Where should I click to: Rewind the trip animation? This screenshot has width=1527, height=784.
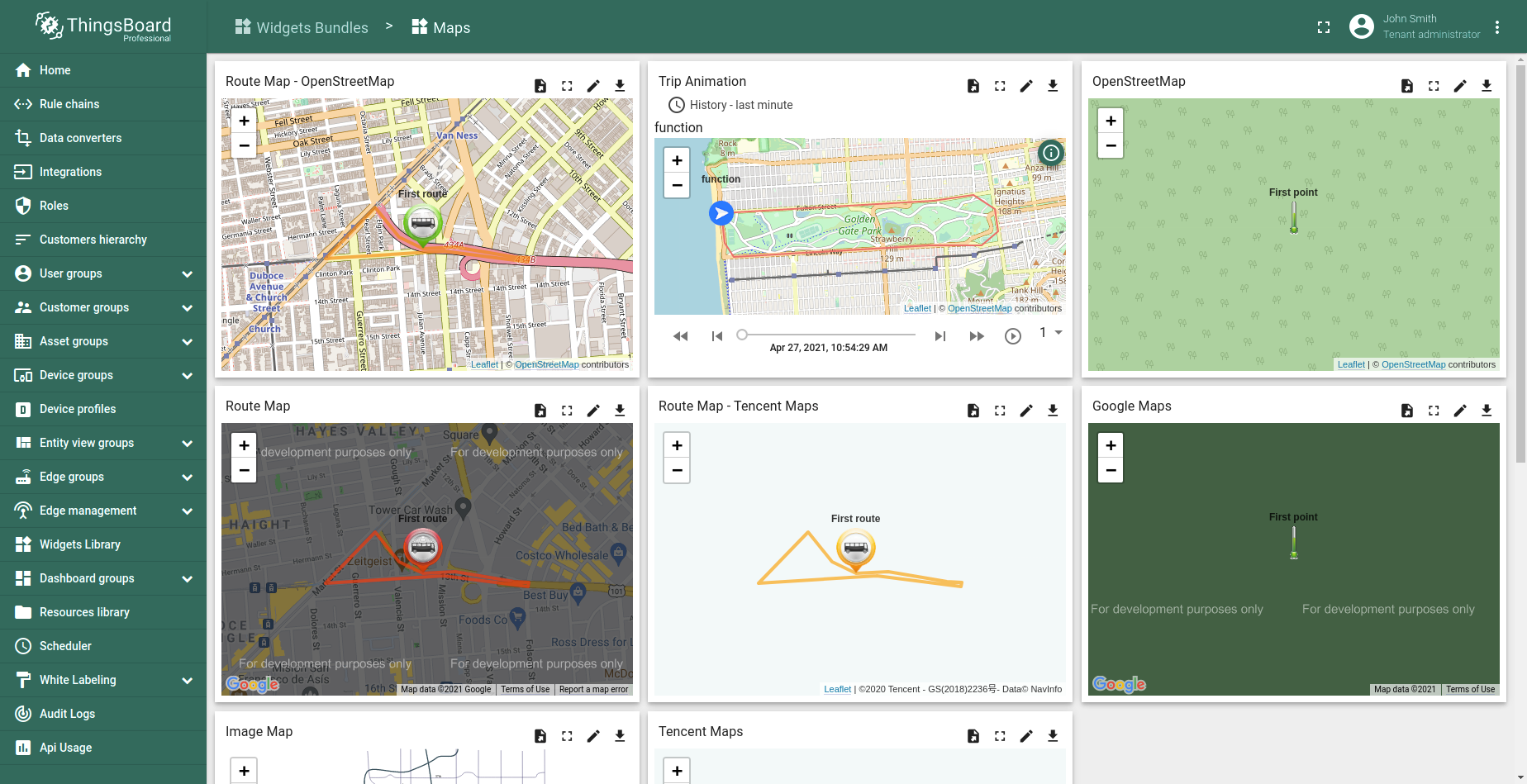[680, 336]
